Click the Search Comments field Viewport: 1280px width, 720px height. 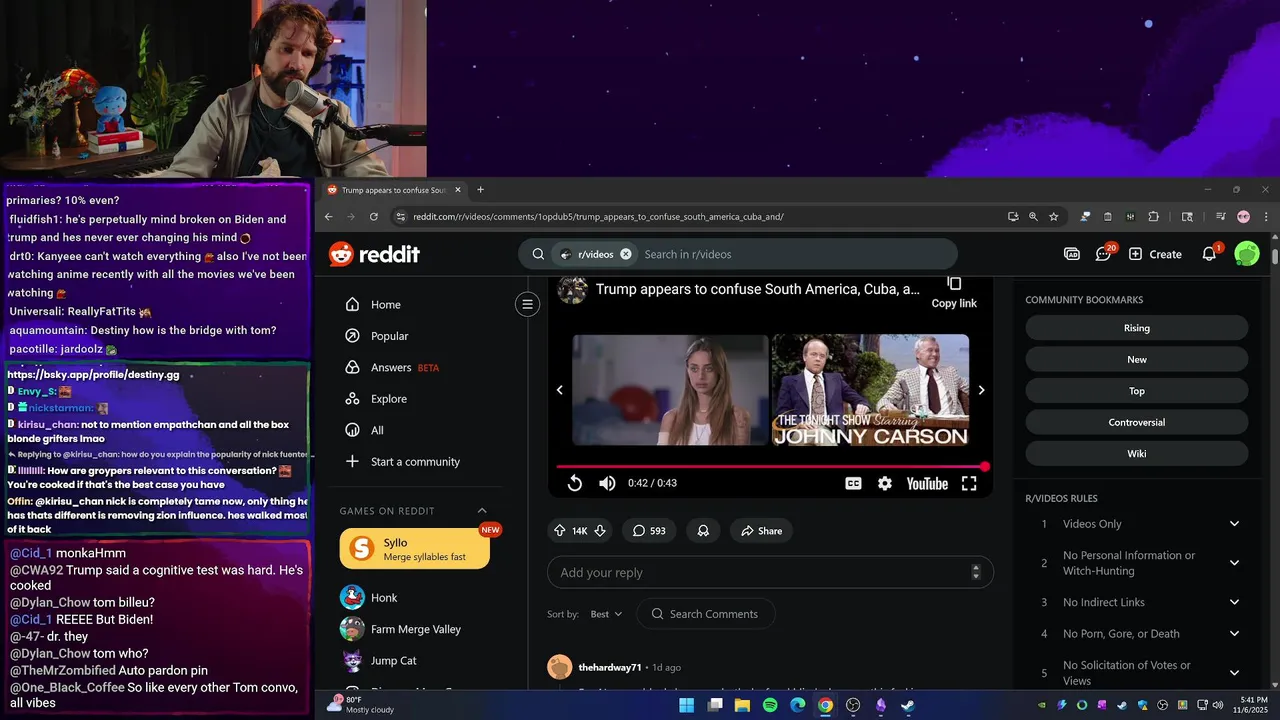[x=705, y=614]
